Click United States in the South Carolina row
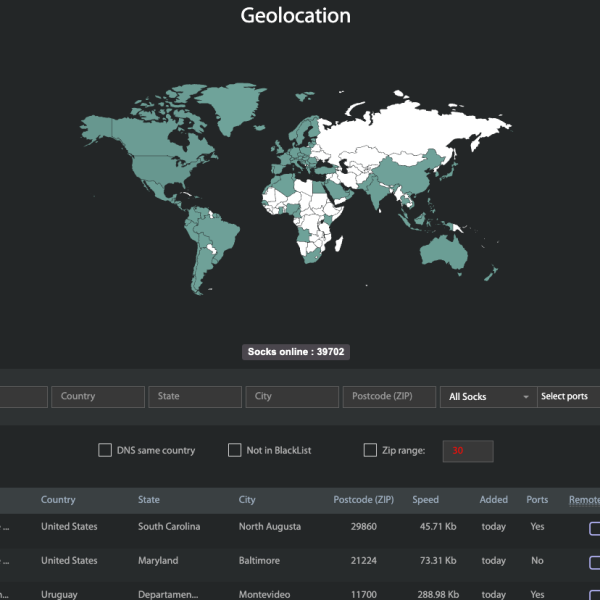600x600 pixels. point(69,526)
